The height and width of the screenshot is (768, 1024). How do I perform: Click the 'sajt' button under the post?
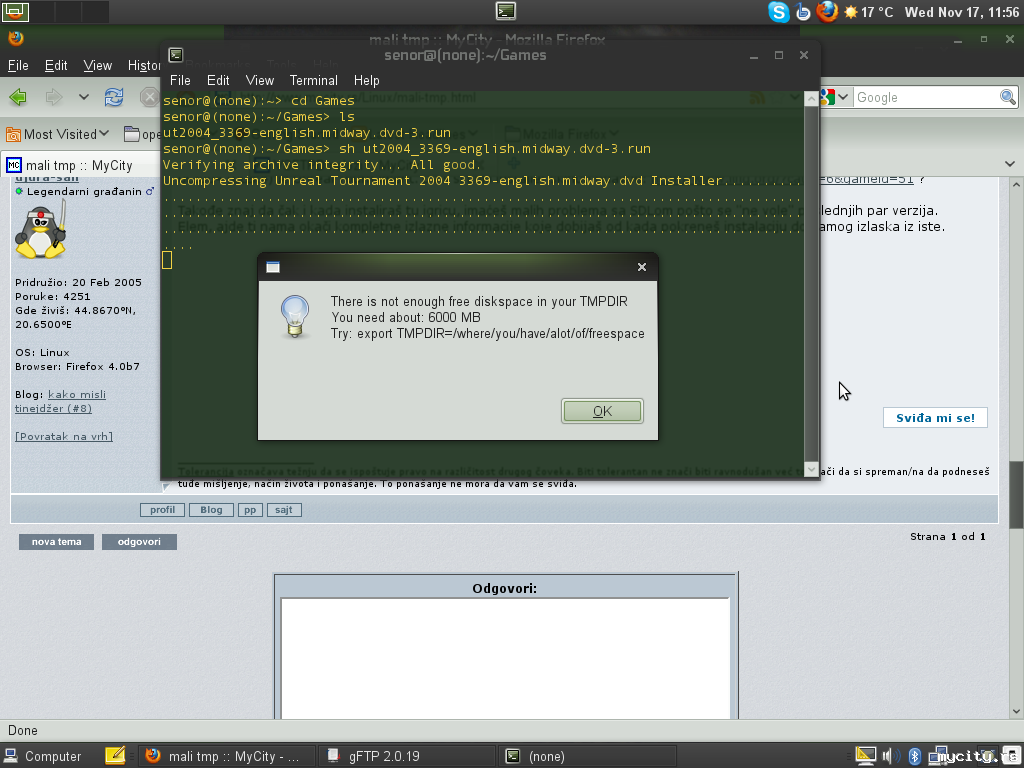coord(284,509)
